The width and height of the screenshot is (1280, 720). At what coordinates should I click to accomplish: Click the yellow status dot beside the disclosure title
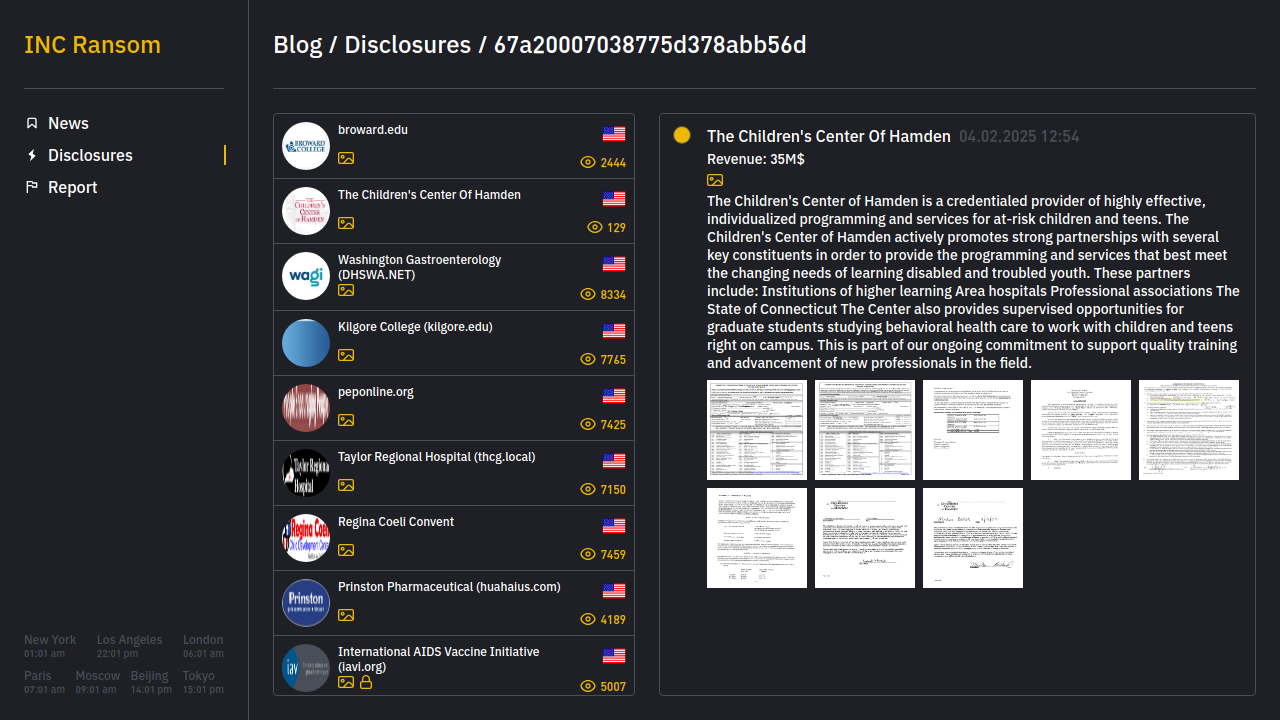[x=682, y=135]
